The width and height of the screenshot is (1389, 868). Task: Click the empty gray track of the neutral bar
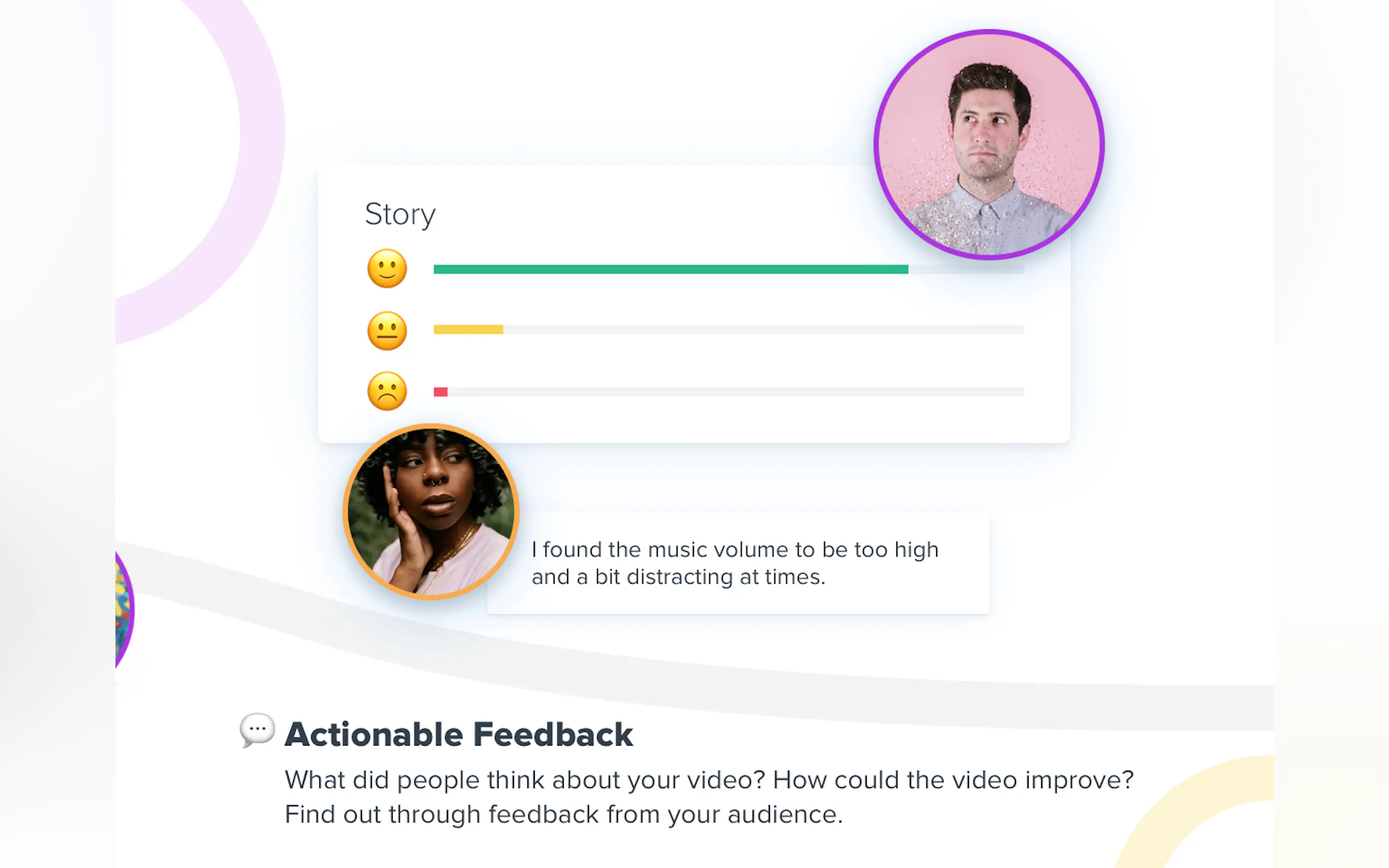[x=764, y=330]
